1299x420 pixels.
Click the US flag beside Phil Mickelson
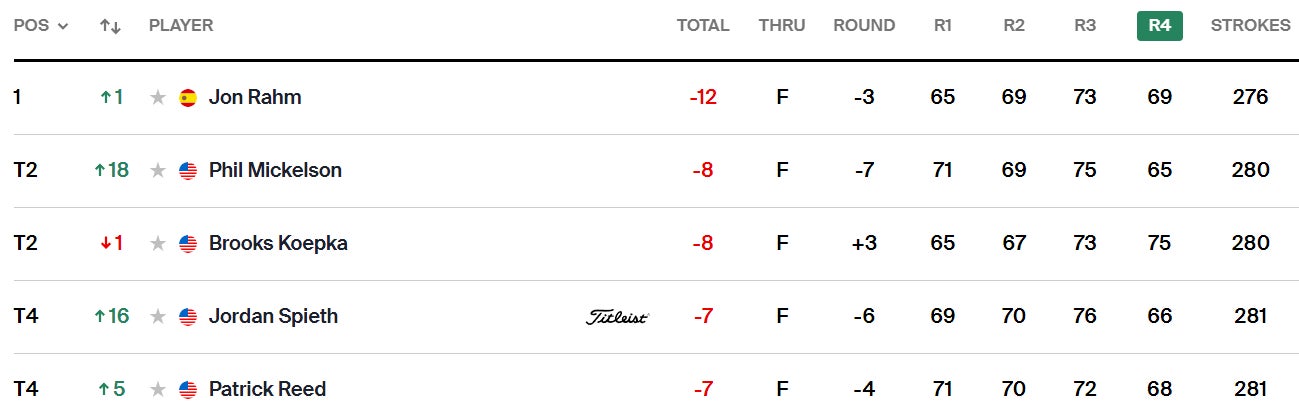tap(188, 171)
